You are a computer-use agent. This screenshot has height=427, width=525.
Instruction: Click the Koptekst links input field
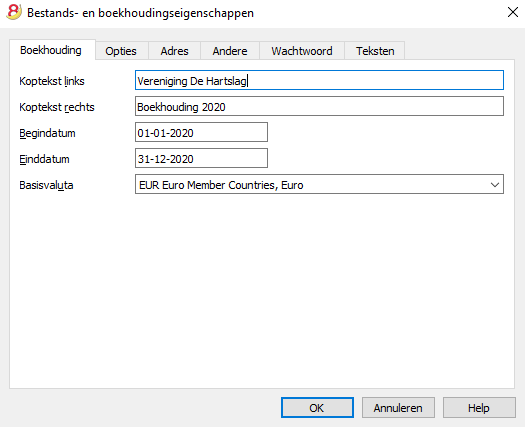point(319,80)
